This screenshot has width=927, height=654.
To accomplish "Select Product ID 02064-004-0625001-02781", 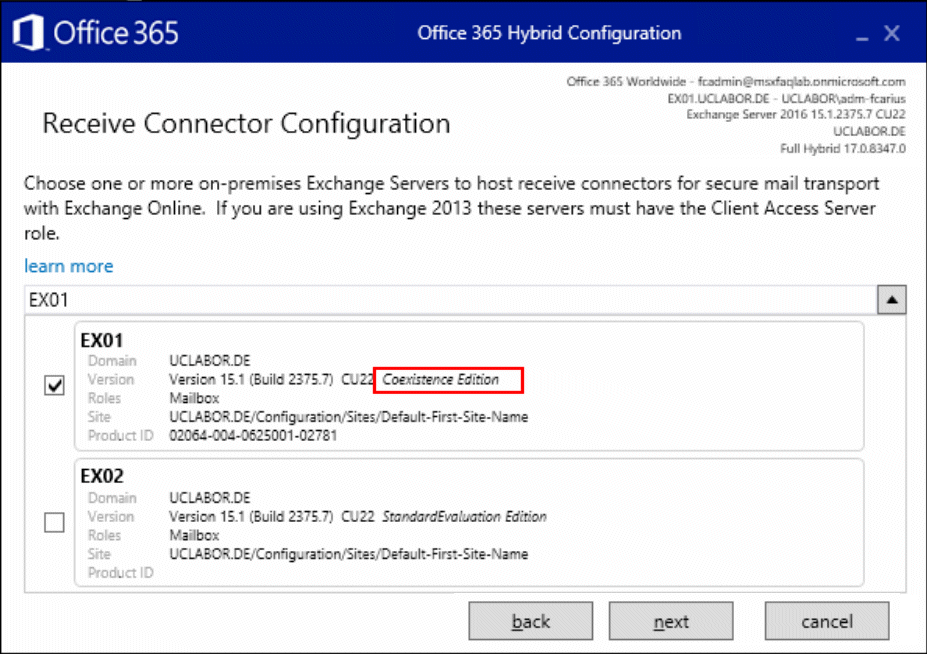I will pyautogui.click(x=253, y=436).
